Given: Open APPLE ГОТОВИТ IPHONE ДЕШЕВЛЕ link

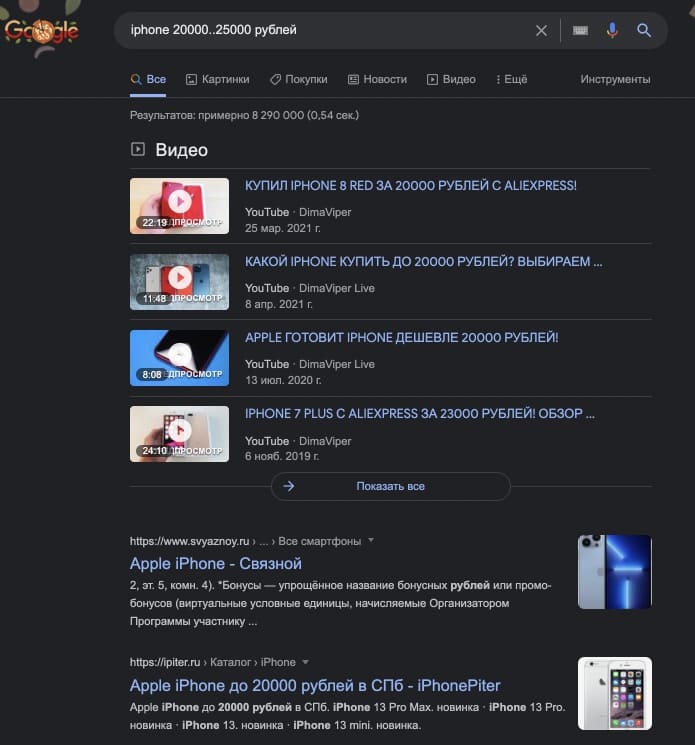Looking at the screenshot, I should 401,338.
